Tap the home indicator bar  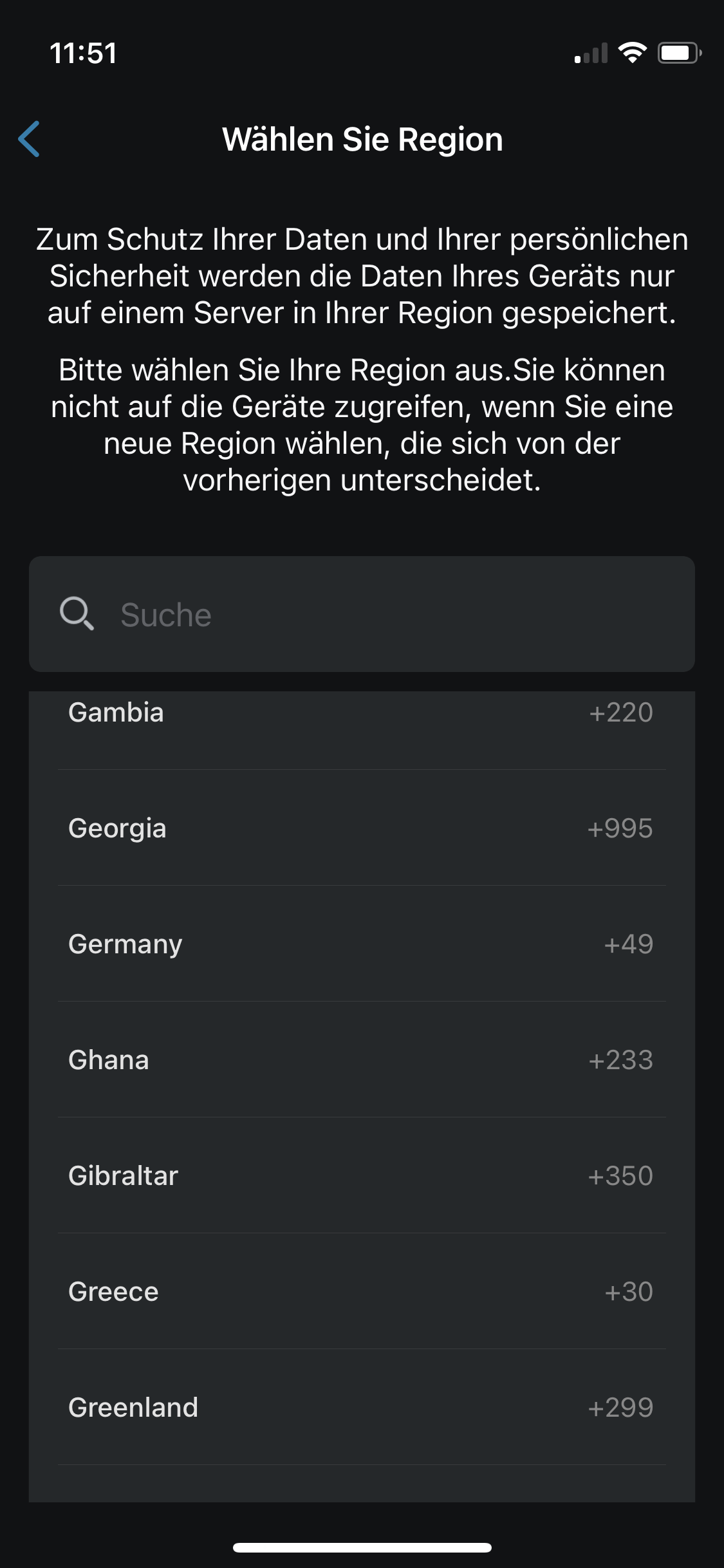tap(362, 1547)
